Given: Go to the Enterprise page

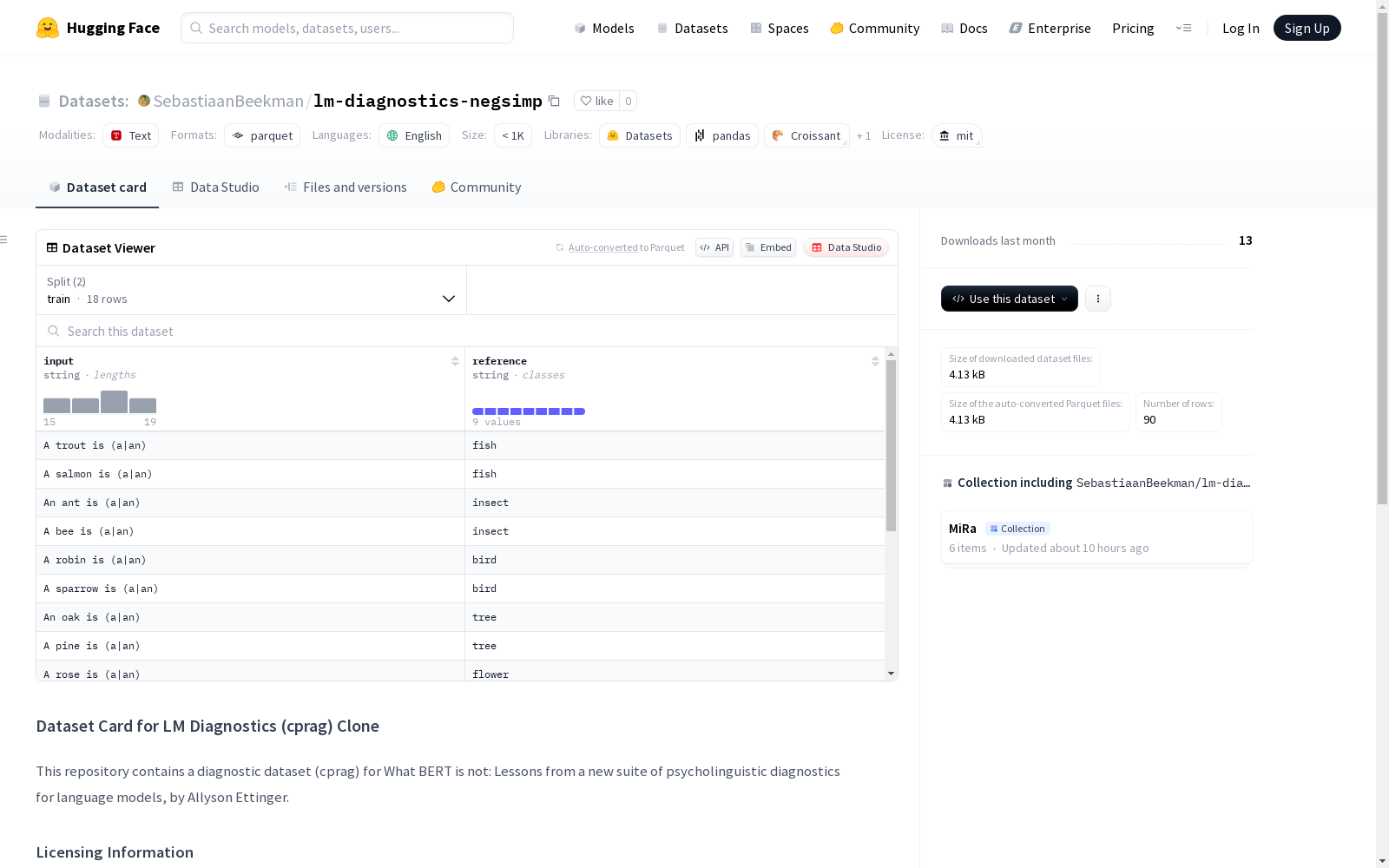Looking at the screenshot, I should 1050,28.
